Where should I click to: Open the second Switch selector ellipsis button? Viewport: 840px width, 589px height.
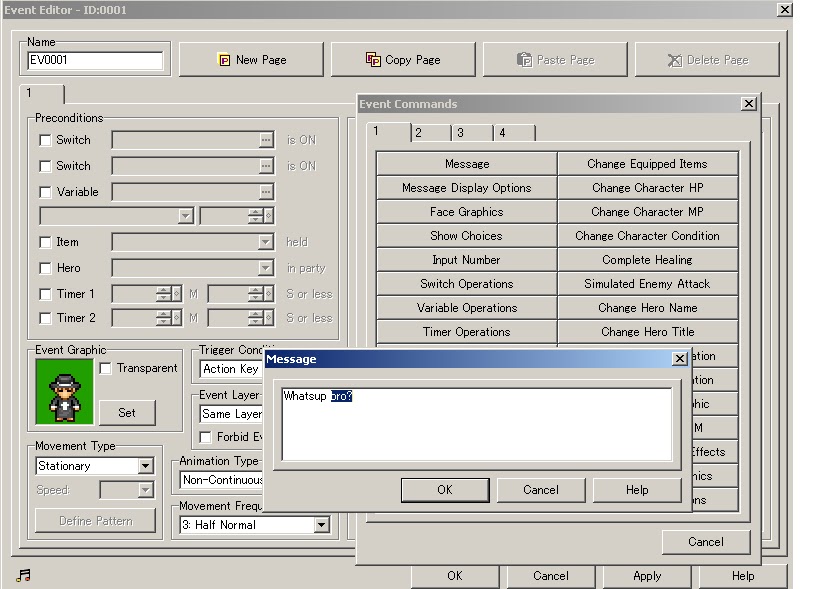[266, 166]
